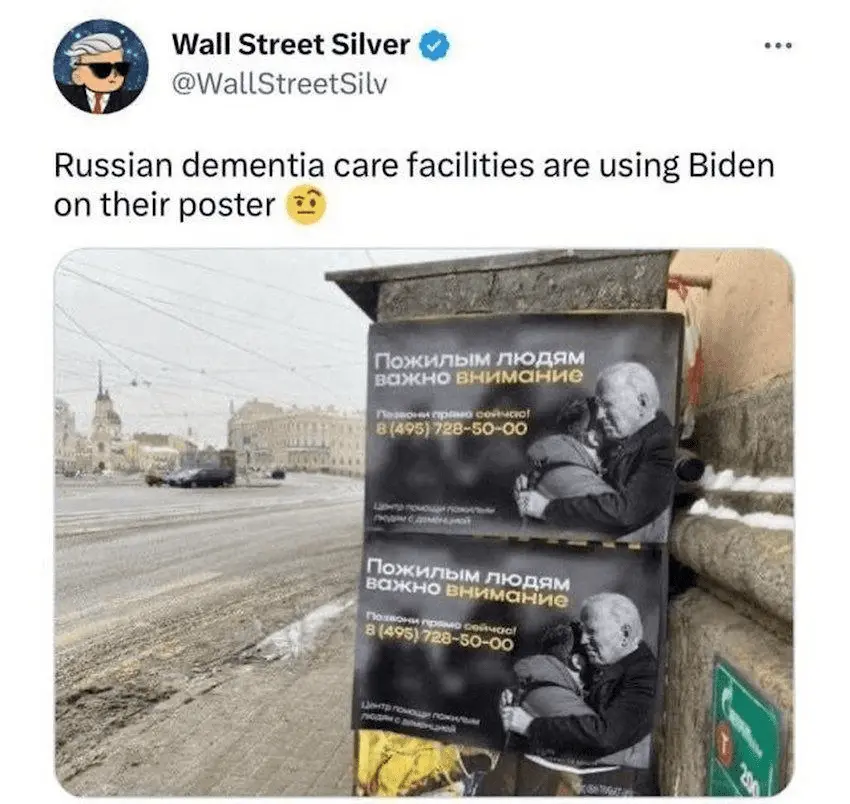Select the word Biden in tweet text

[x=731, y=166]
